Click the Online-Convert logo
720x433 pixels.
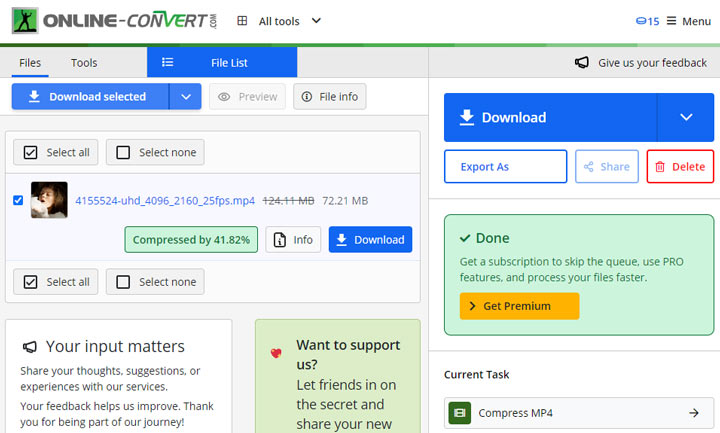pyautogui.click(x=114, y=21)
